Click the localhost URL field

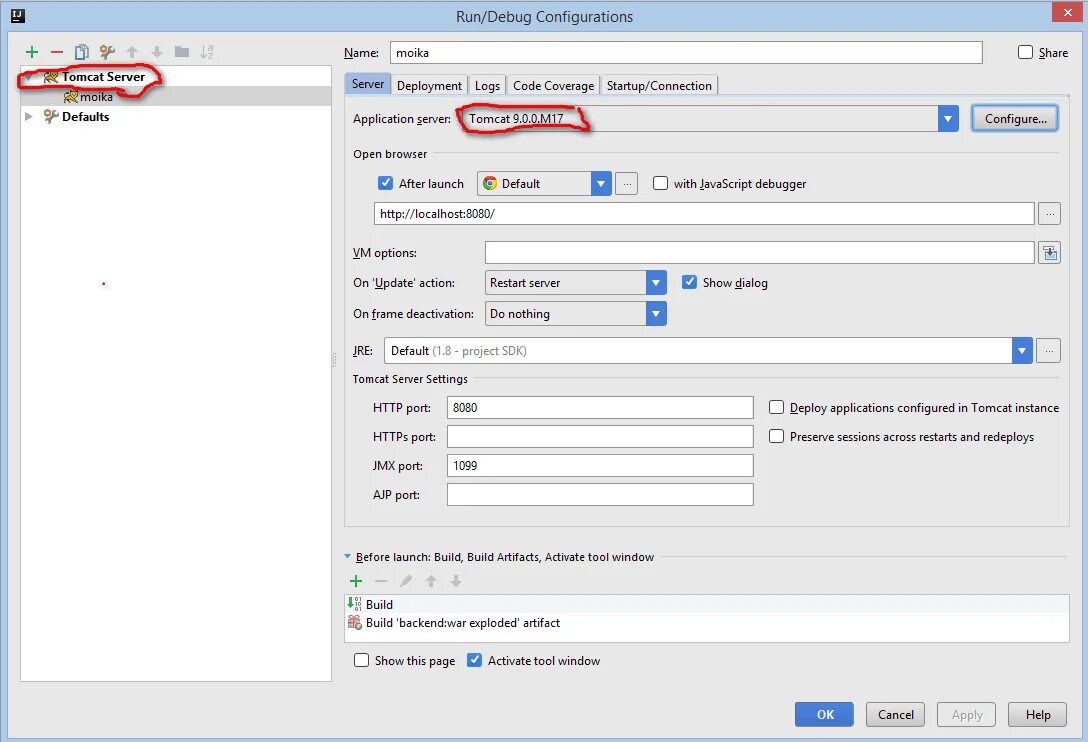[704, 214]
